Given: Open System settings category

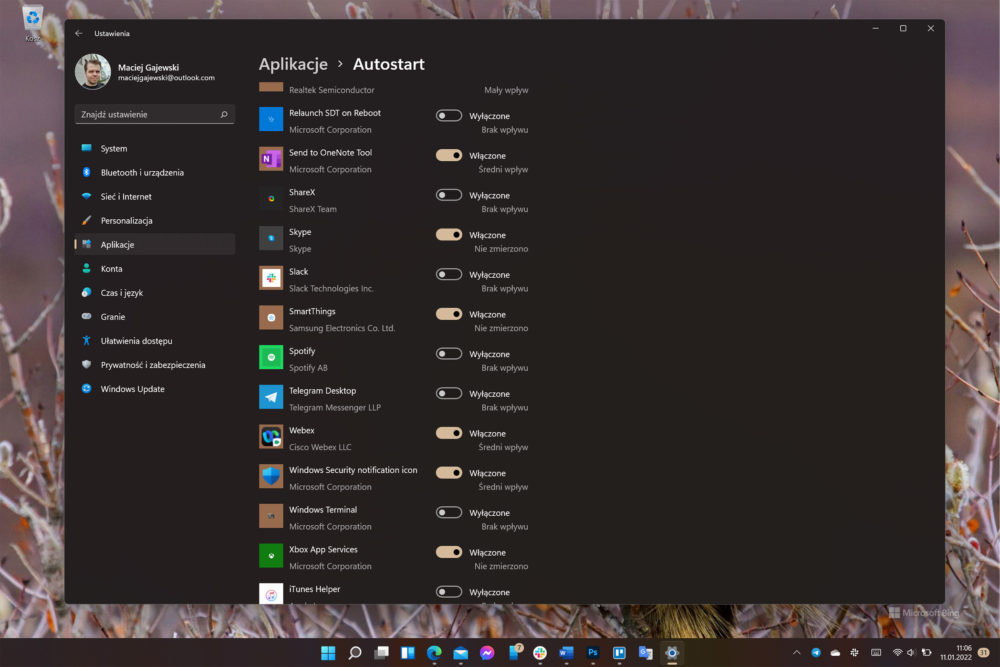Looking at the screenshot, I should (x=155, y=149).
